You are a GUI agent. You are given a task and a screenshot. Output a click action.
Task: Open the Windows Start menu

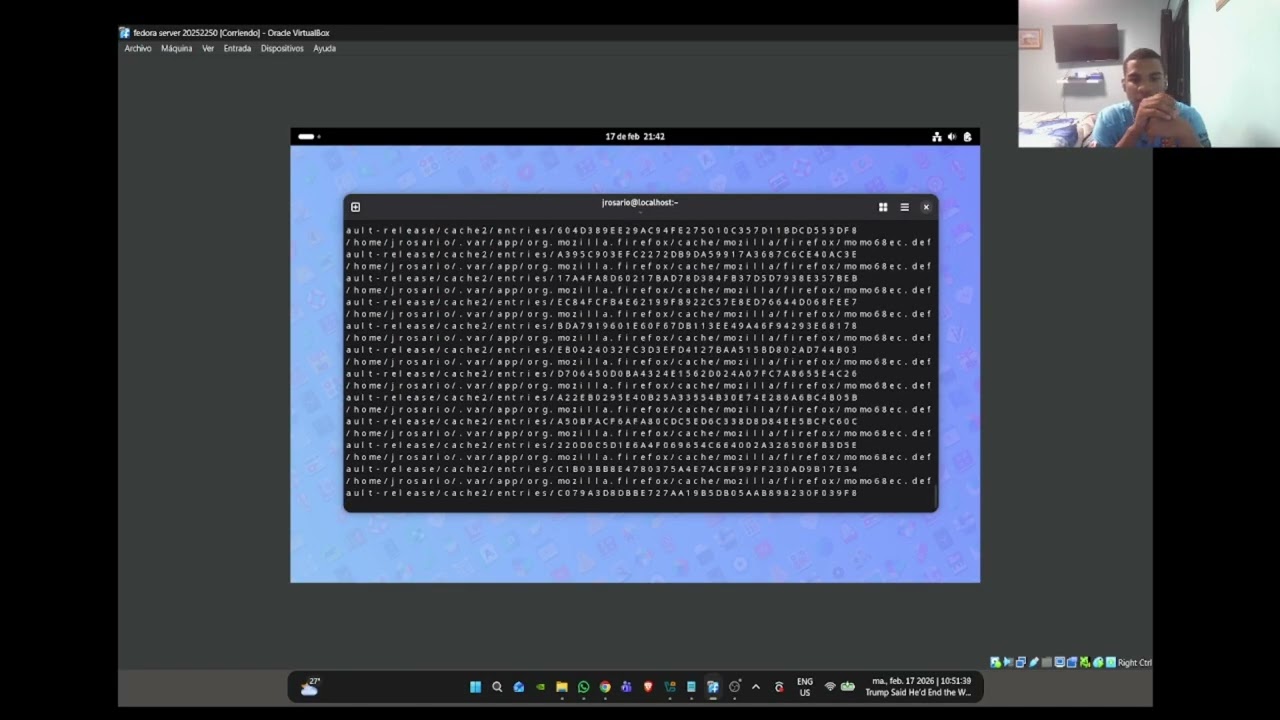[475, 687]
